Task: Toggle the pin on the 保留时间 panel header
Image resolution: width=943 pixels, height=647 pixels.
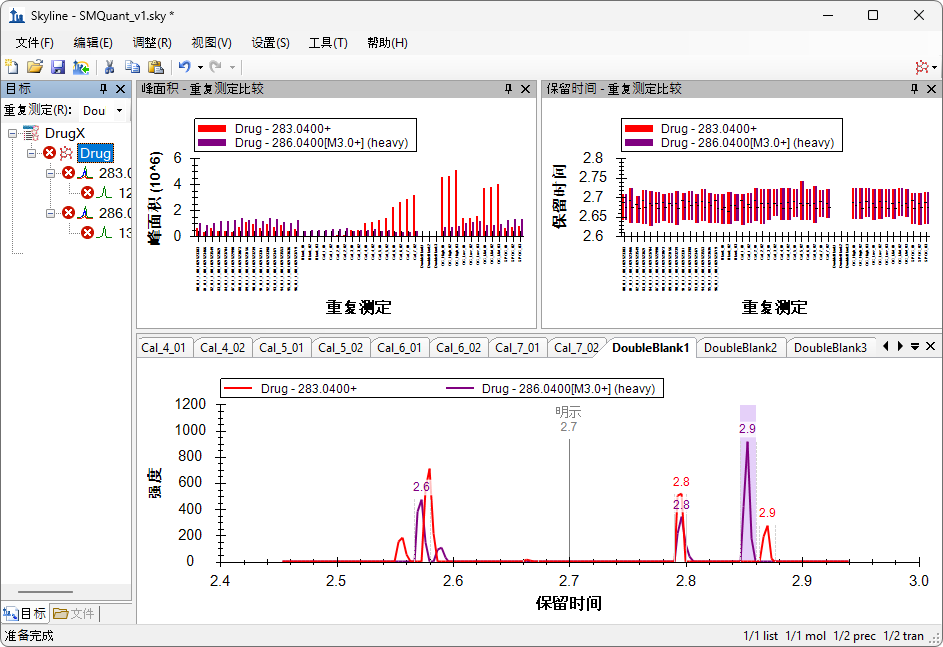Action: point(914,89)
